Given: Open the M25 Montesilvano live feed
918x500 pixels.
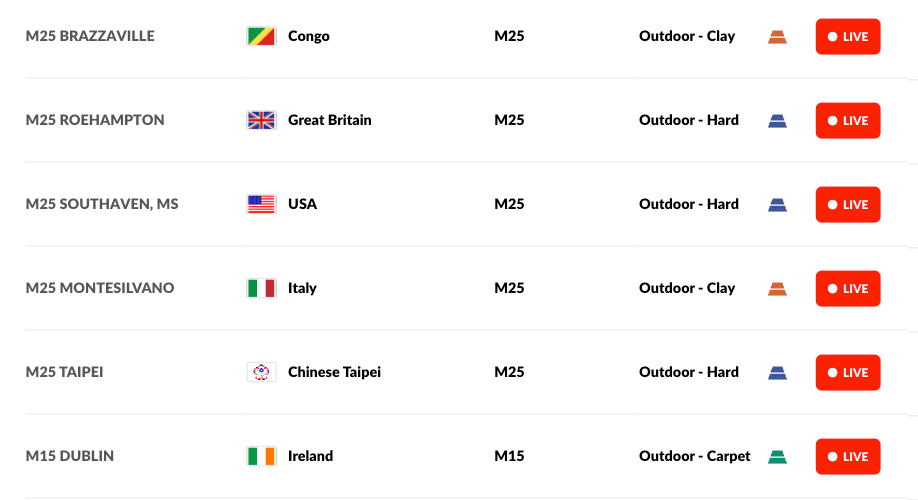Looking at the screenshot, I should (x=847, y=289).
